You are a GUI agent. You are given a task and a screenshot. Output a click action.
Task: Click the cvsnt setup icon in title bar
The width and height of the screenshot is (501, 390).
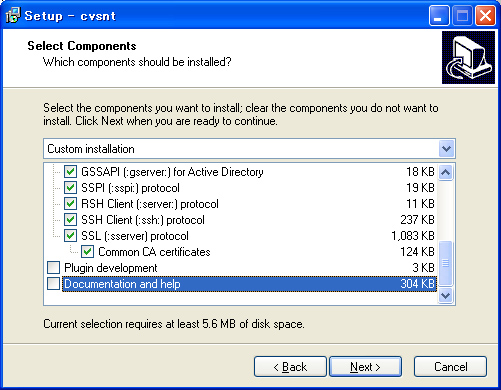point(13,15)
